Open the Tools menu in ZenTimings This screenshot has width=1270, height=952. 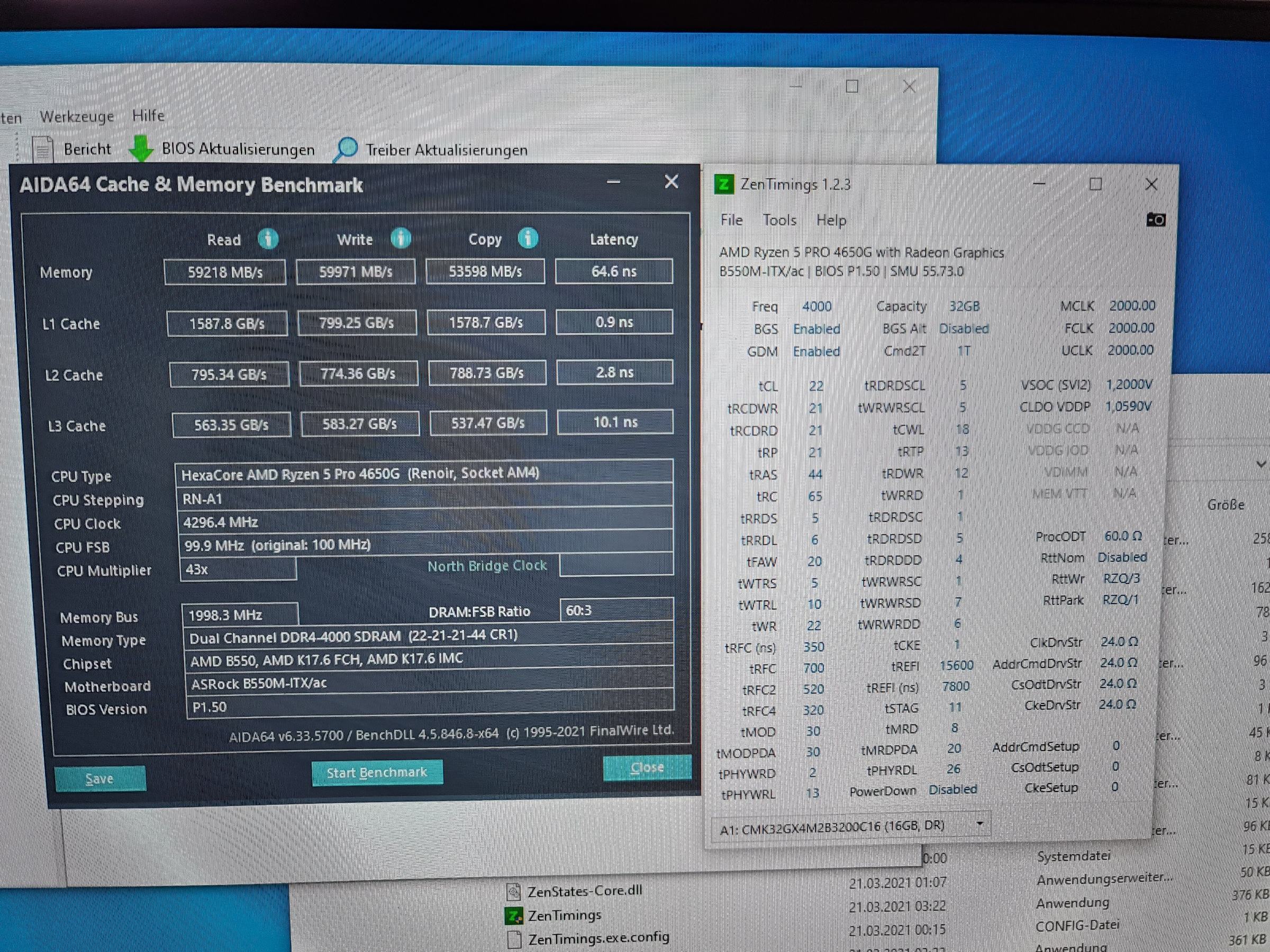[x=779, y=221]
